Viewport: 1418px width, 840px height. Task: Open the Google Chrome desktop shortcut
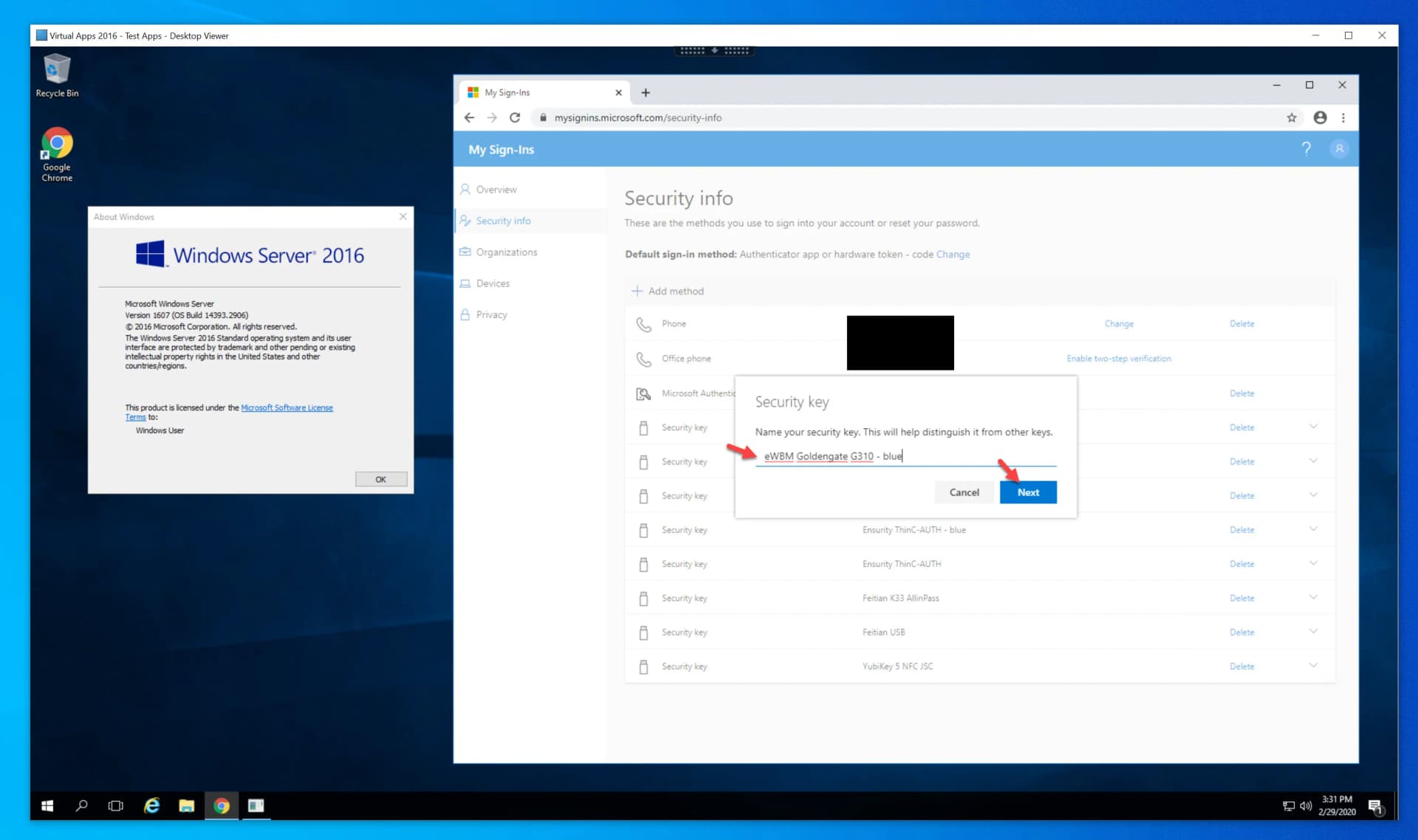(x=57, y=154)
